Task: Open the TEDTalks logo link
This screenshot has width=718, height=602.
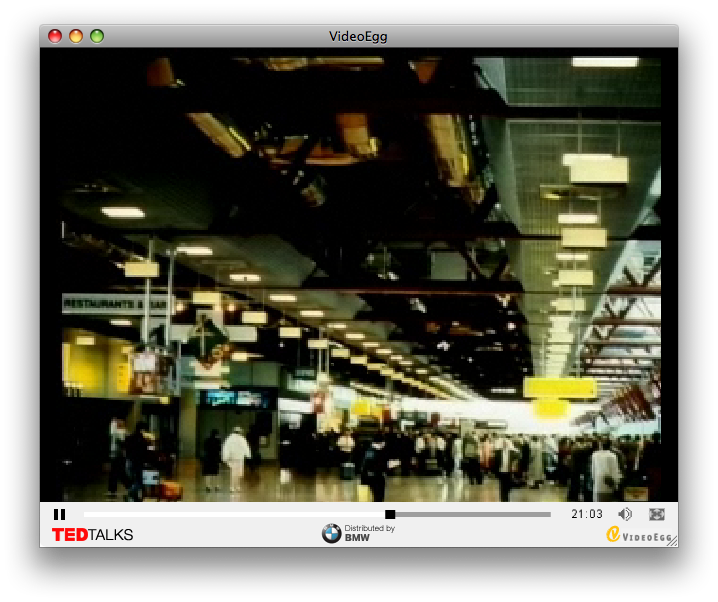Action: coord(92,535)
